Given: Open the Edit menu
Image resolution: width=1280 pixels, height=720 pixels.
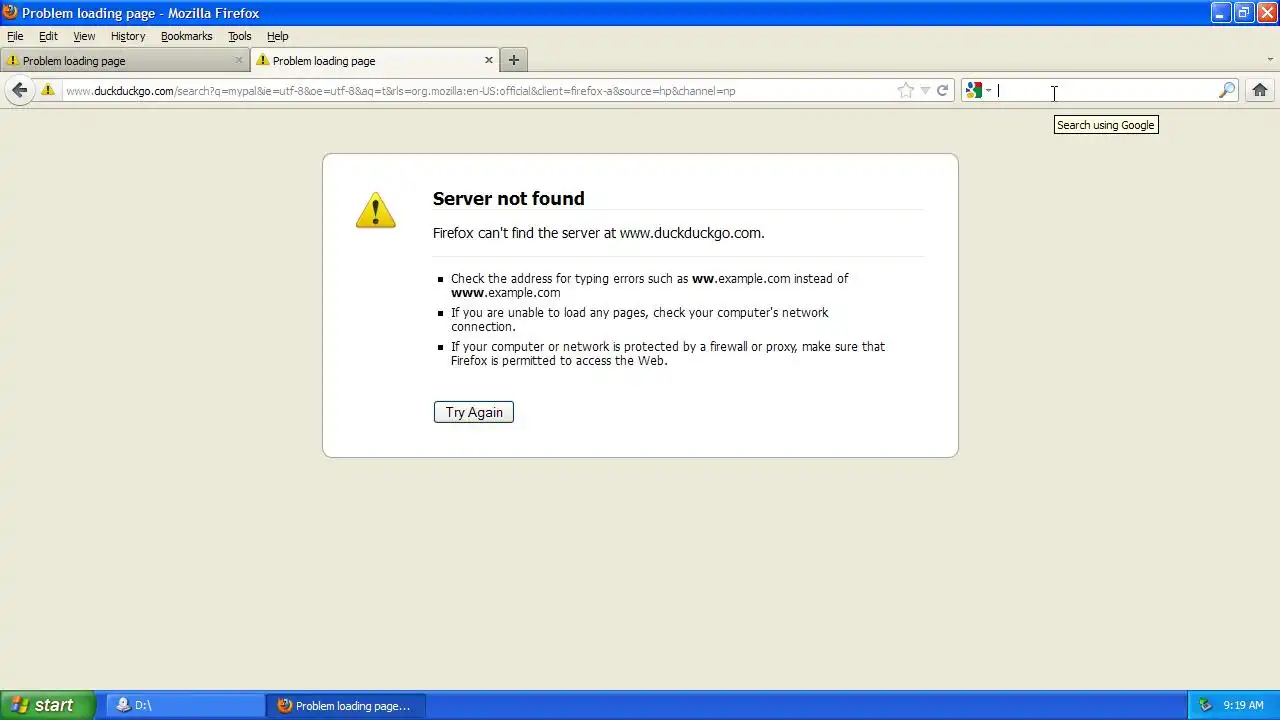Looking at the screenshot, I should point(48,36).
